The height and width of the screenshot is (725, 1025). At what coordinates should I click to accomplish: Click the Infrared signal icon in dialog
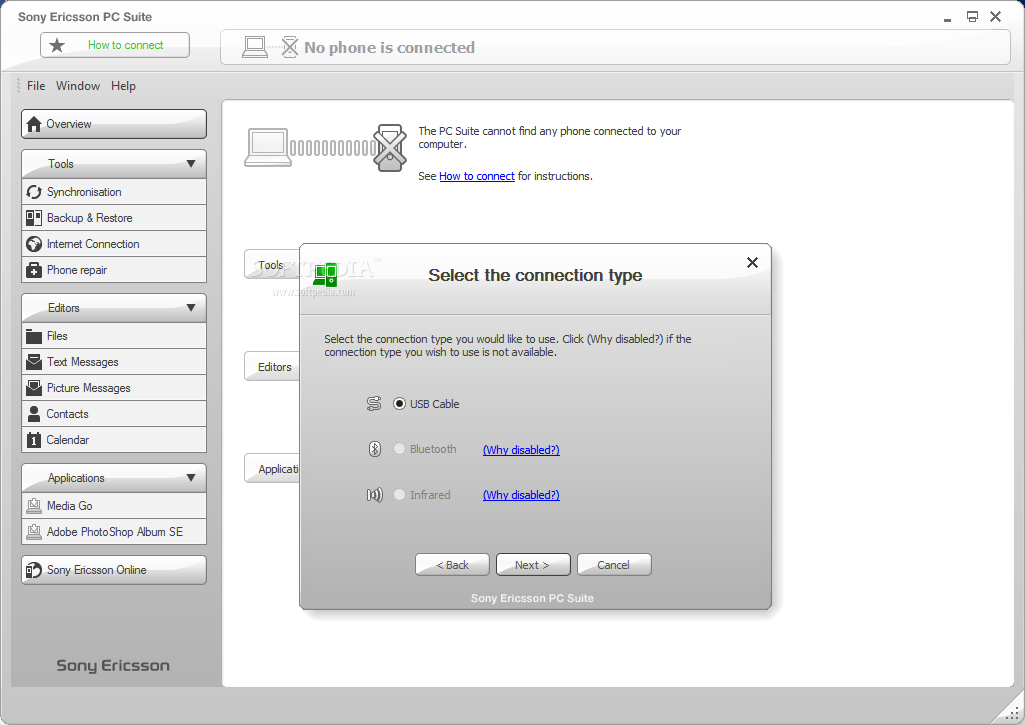(375, 495)
